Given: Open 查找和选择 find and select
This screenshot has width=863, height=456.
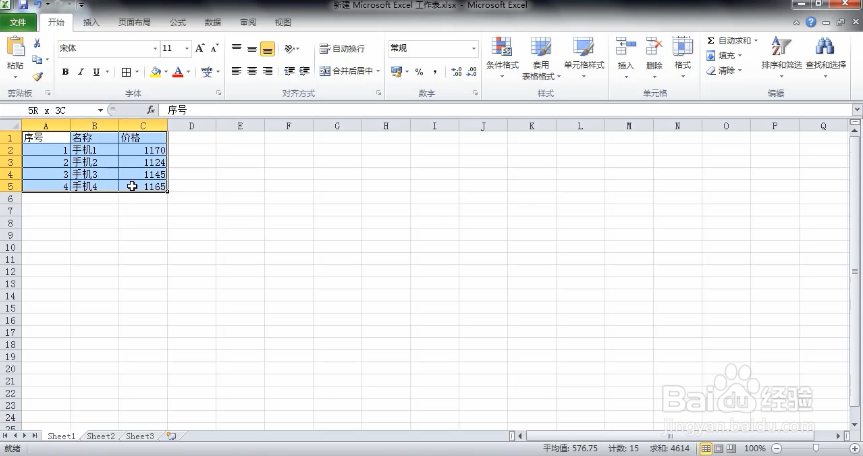Looking at the screenshot, I should [x=826, y=57].
